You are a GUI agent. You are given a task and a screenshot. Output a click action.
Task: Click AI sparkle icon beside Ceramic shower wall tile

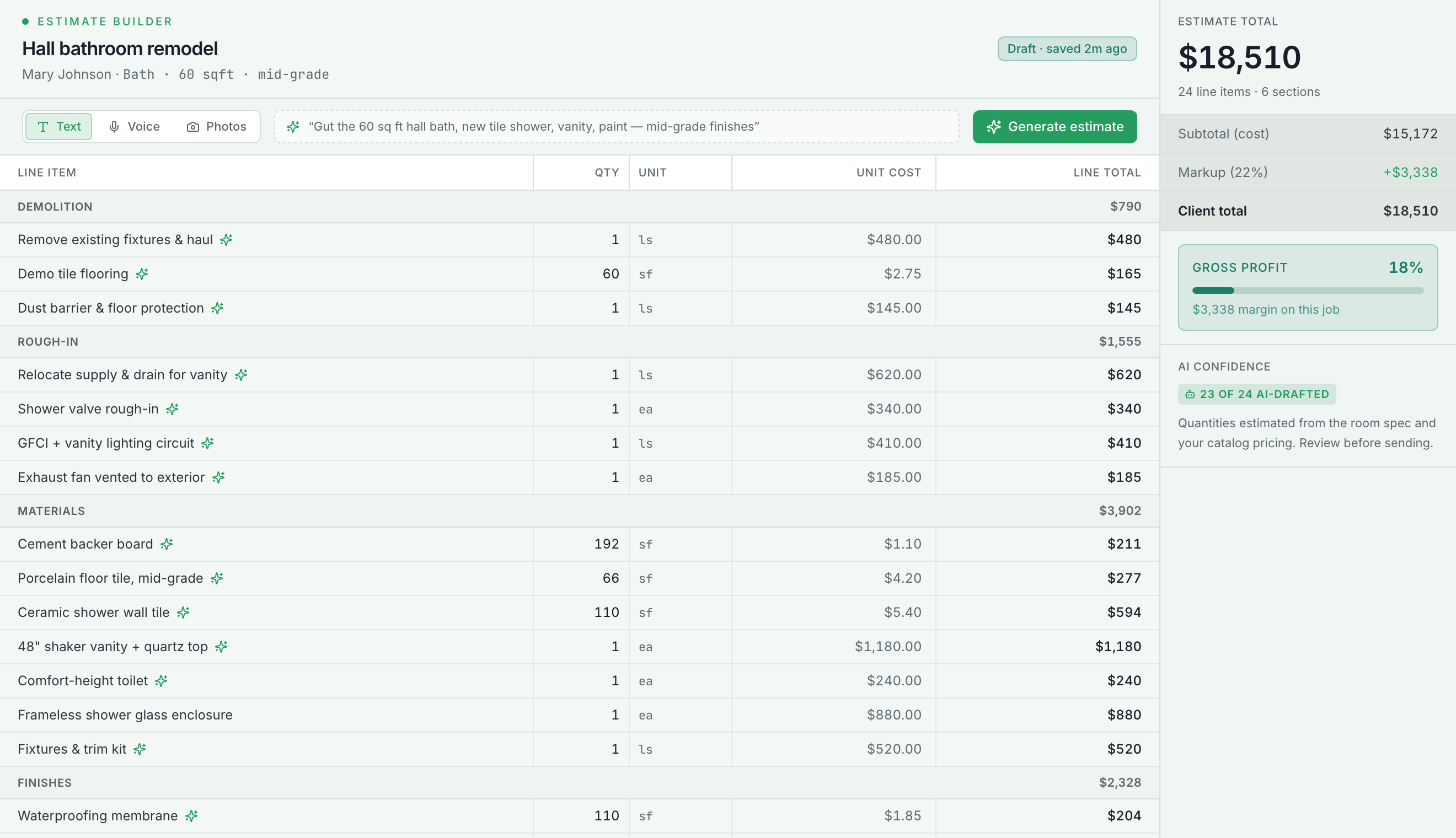pos(183,613)
